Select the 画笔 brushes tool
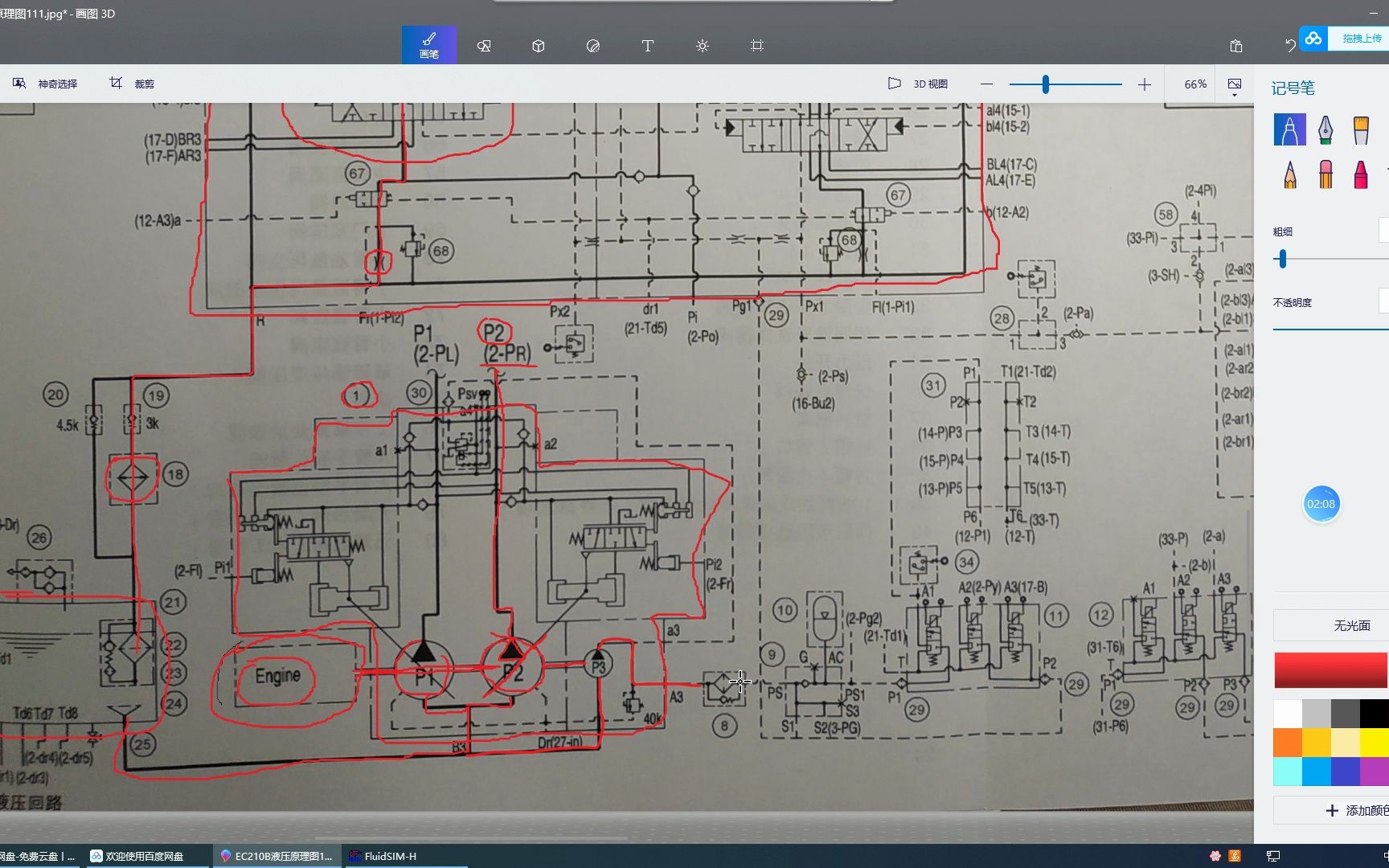The image size is (1389, 868). click(429, 45)
